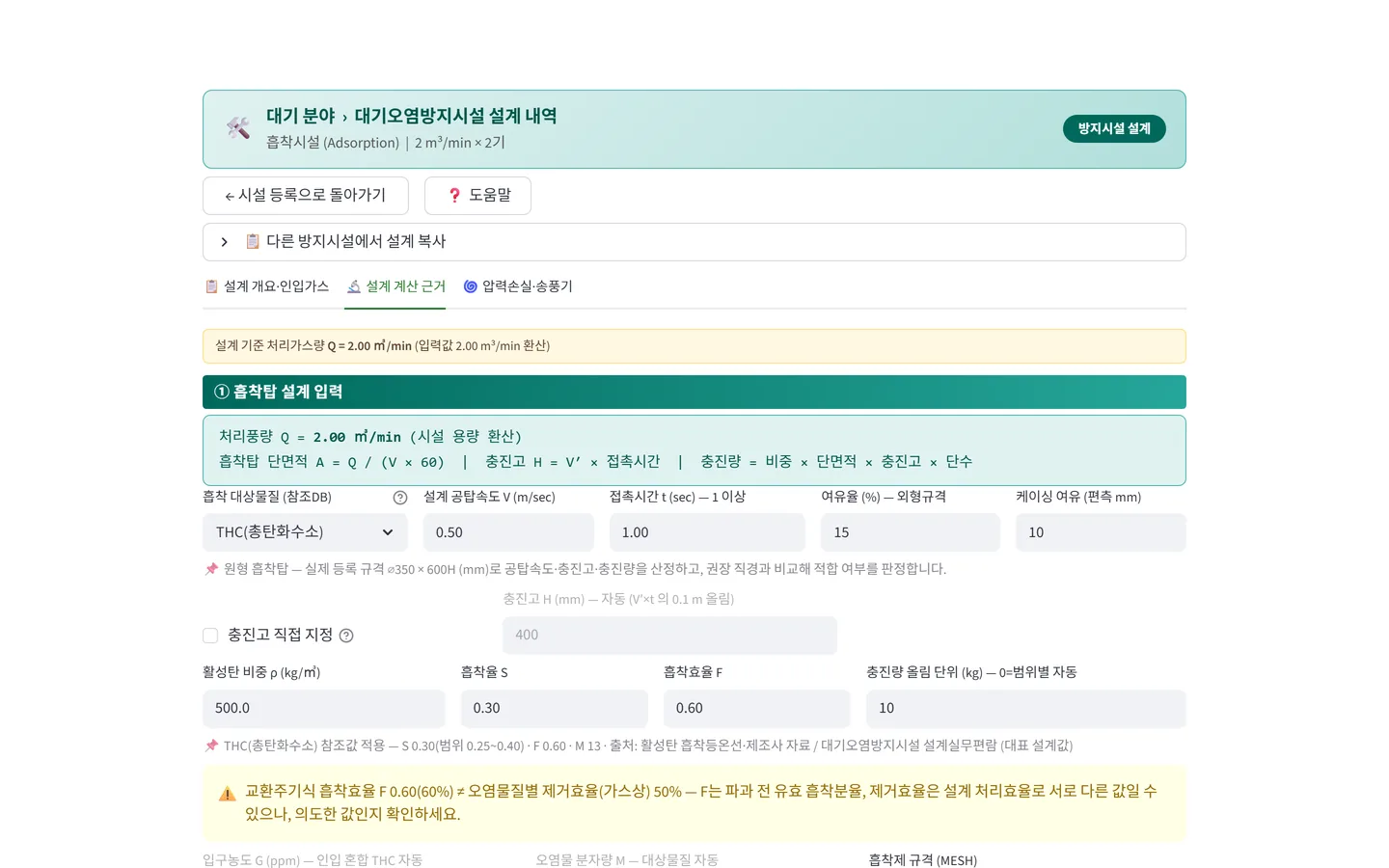Image resolution: width=1389 pixels, height=868 pixels.
Task: Open the 압력손실·송풍기 tab
Action: click(518, 286)
